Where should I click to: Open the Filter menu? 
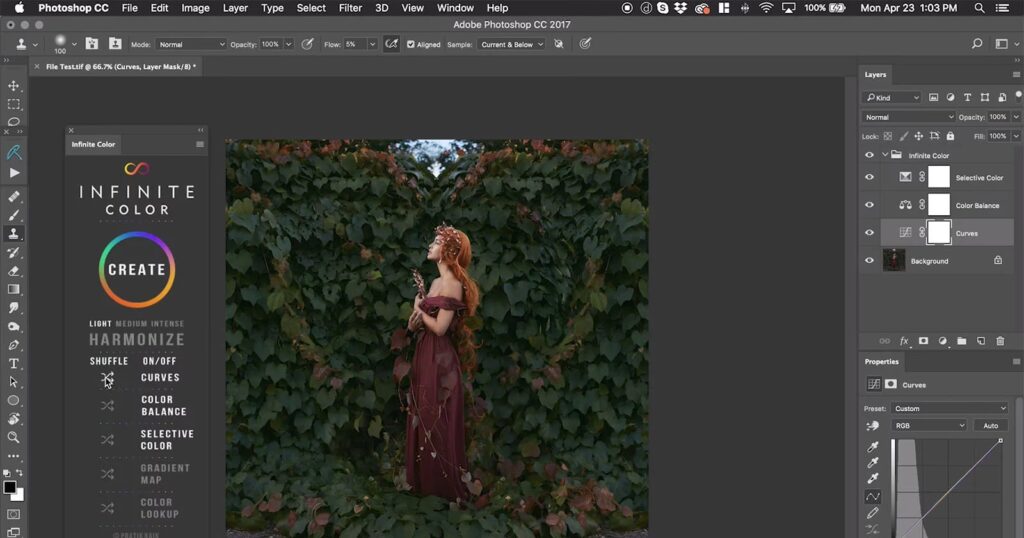pyautogui.click(x=350, y=8)
